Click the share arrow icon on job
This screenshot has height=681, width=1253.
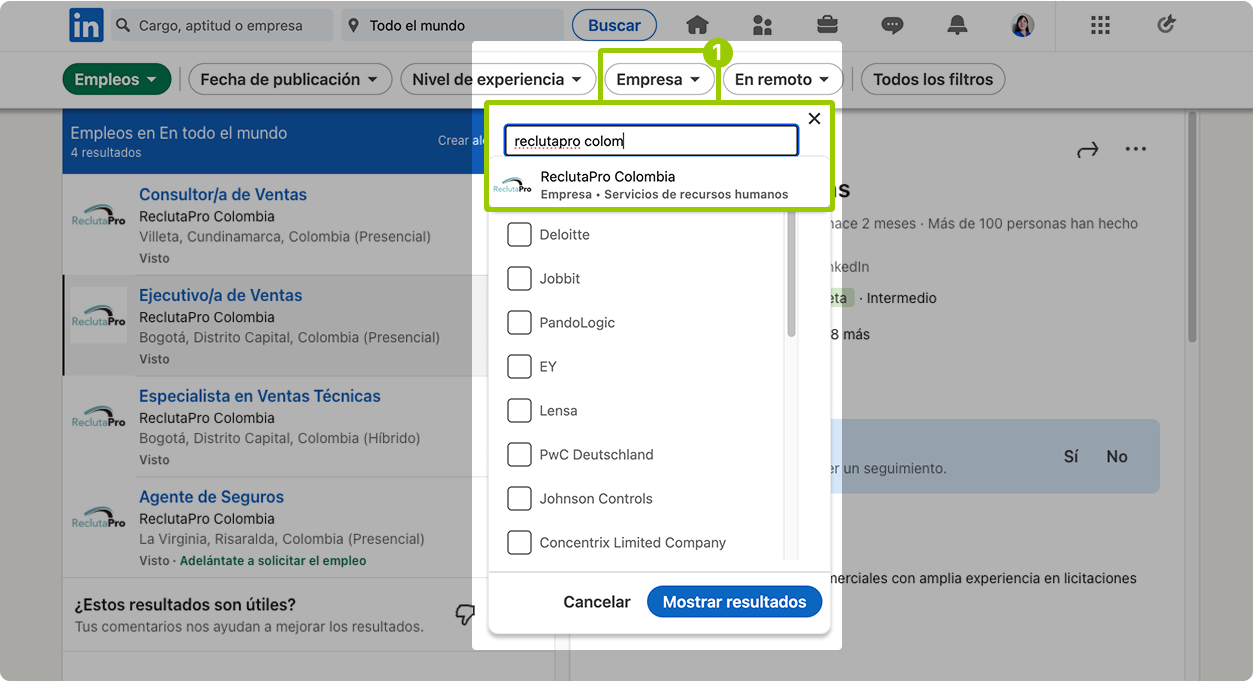1087,150
